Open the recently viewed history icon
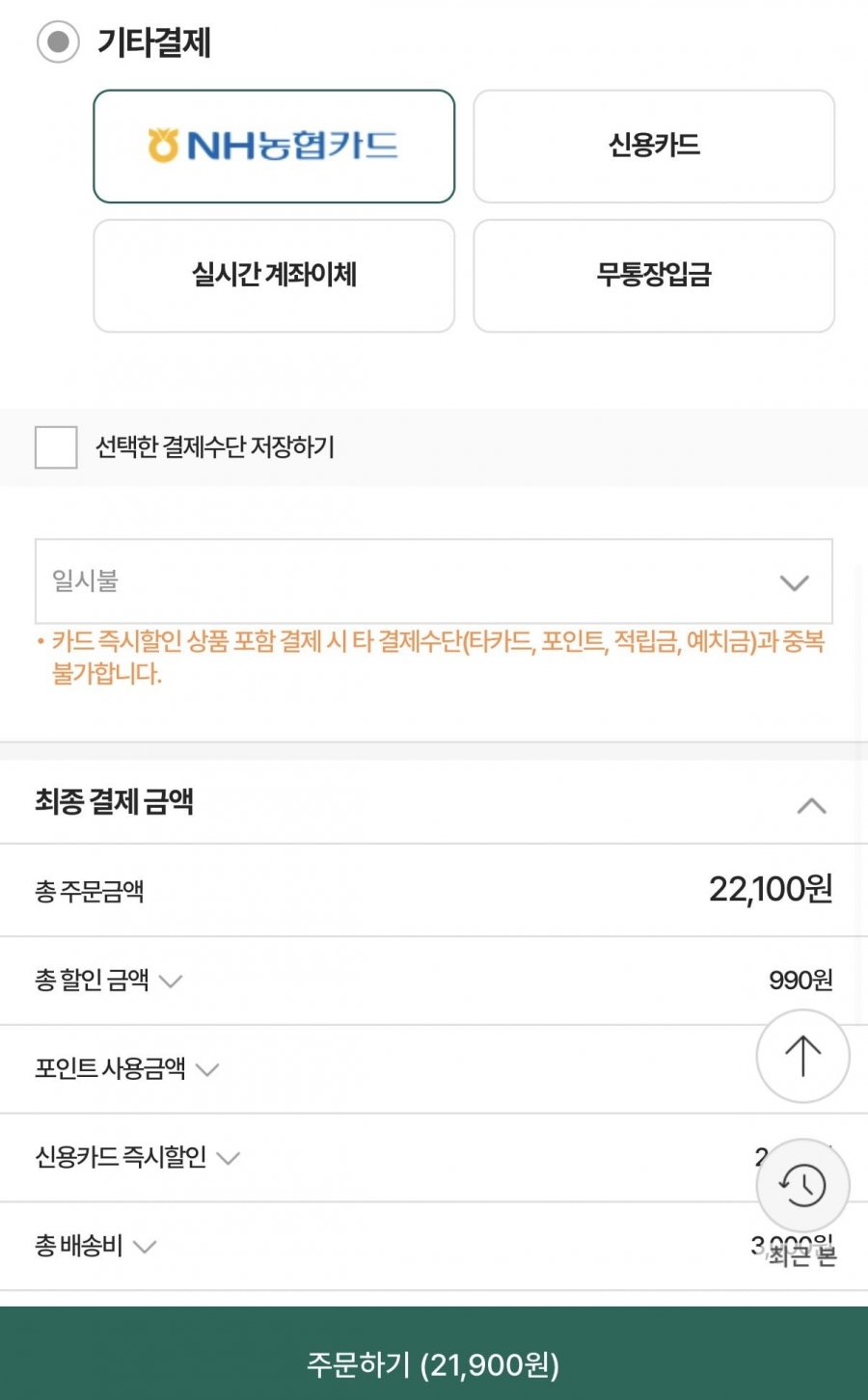The image size is (868, 1400). click(802, 1185)
